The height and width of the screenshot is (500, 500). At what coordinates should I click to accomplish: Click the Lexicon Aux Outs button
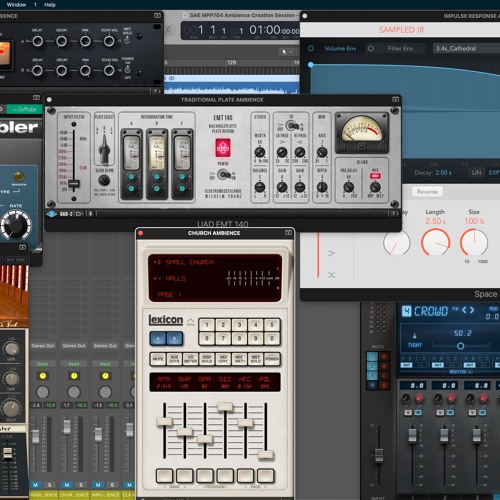174,359
